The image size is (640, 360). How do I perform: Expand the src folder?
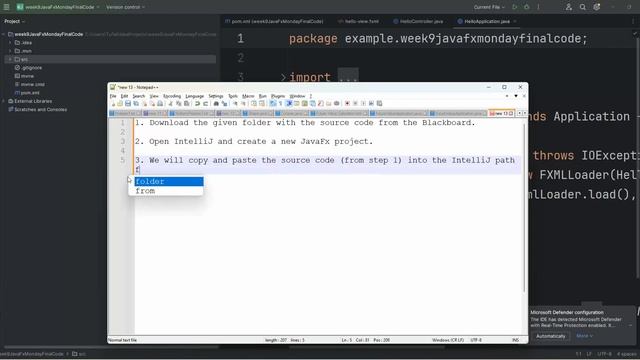click(x=10, y=59)
